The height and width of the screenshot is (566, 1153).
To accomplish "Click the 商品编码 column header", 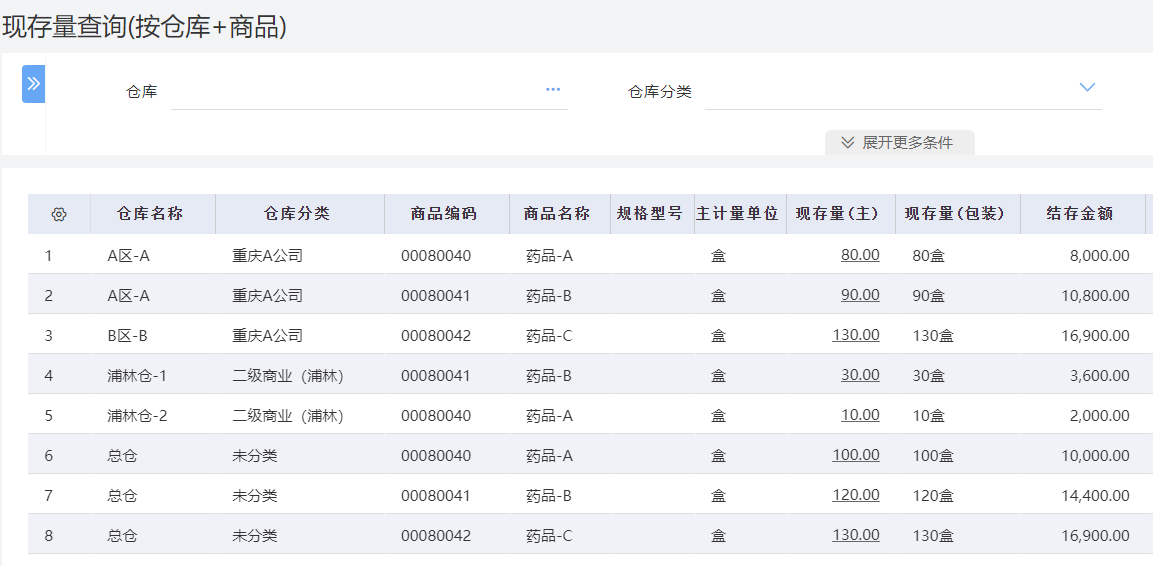I will (444, 214).
